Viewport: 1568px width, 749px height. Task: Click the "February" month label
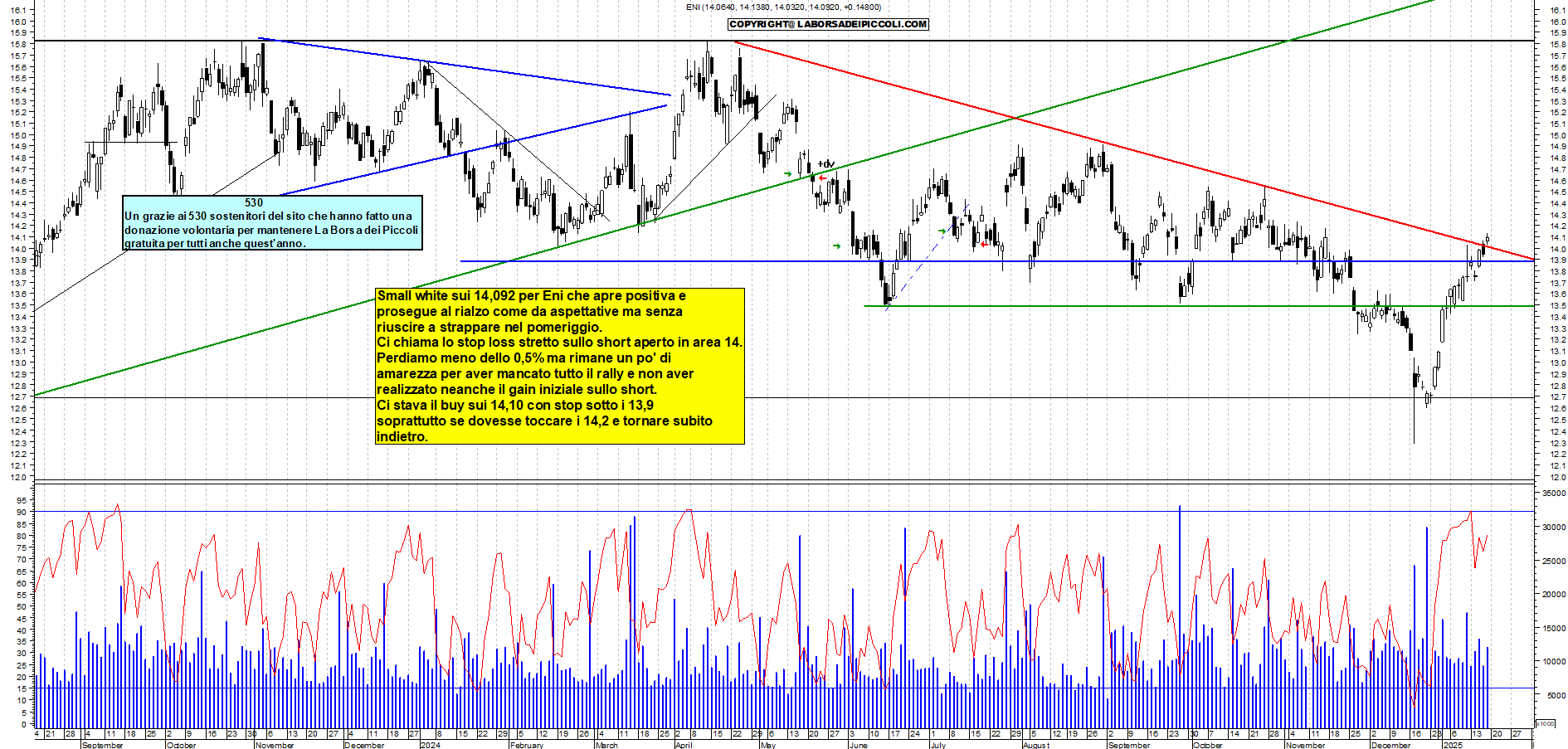(x=526, y=745)
